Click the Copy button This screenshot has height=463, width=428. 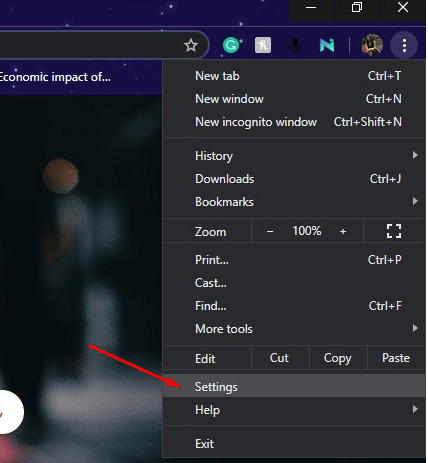coord(338,358)
